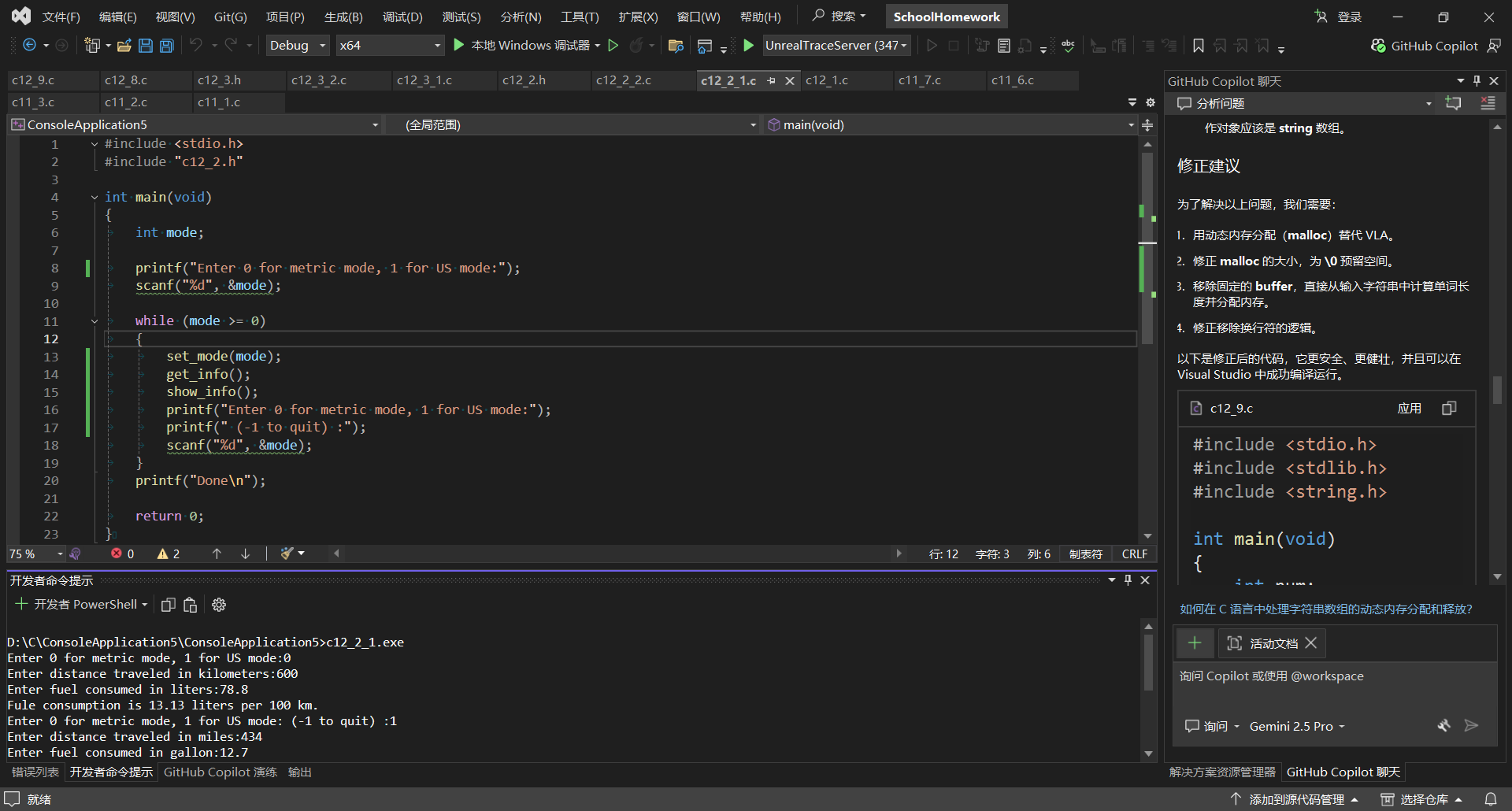
Task: Open terminal settings gear icon
Action: coord(219,605)
